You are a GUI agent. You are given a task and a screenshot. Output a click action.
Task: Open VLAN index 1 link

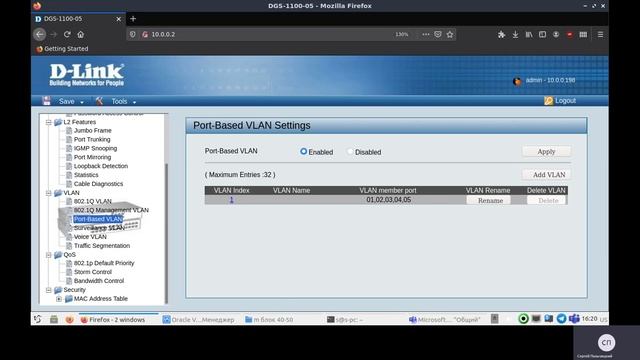coord(231,200)
